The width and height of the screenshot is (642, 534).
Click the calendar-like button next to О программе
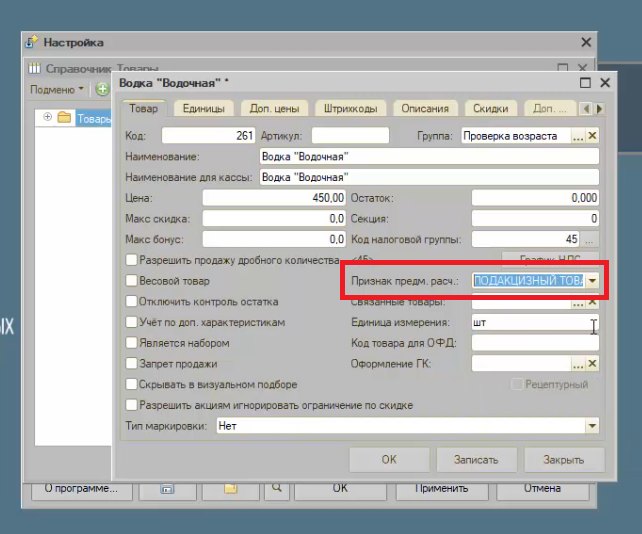pyautogui.click(x=167, y=490)
